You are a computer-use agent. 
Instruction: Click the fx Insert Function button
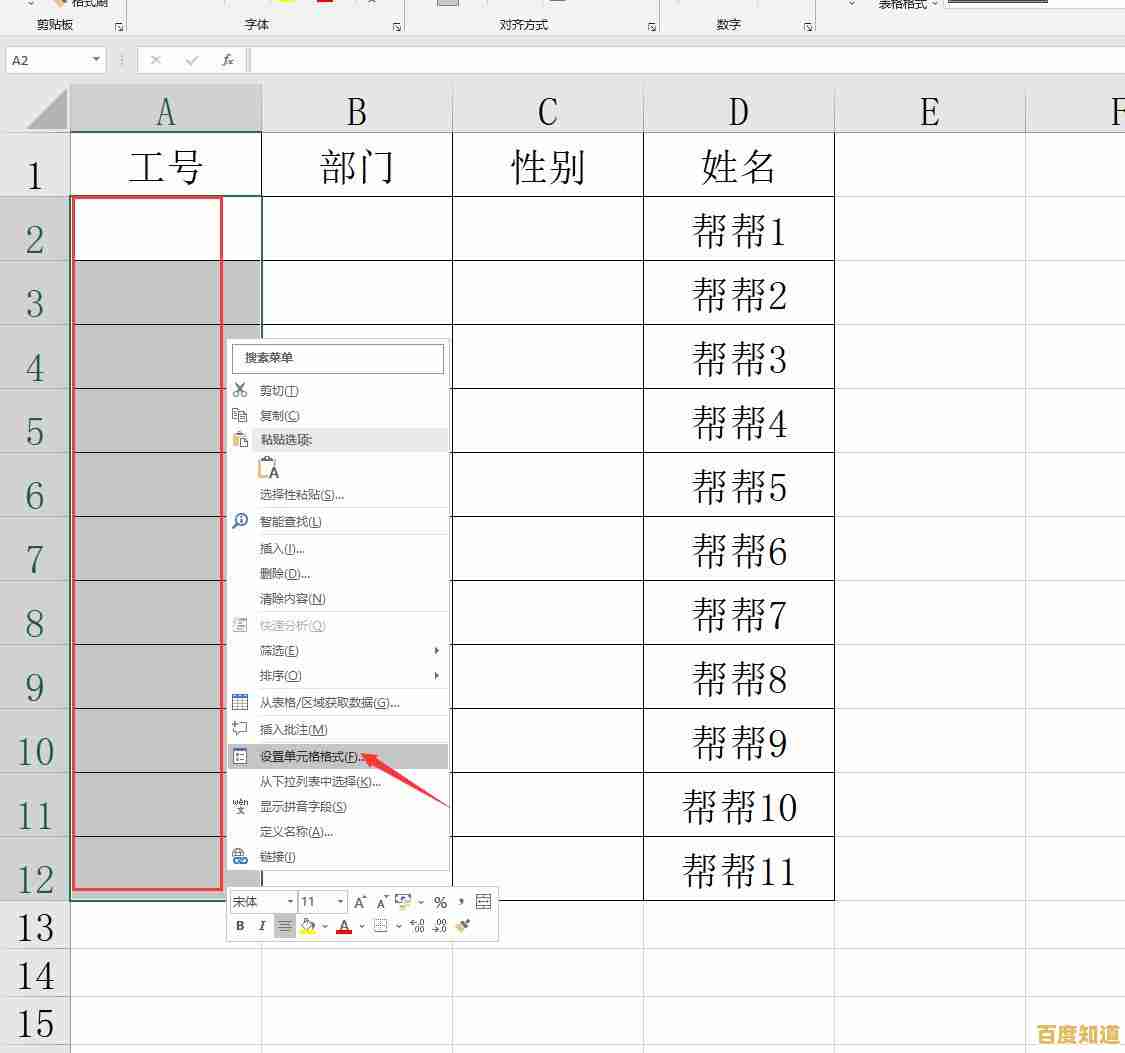[227, 59]
